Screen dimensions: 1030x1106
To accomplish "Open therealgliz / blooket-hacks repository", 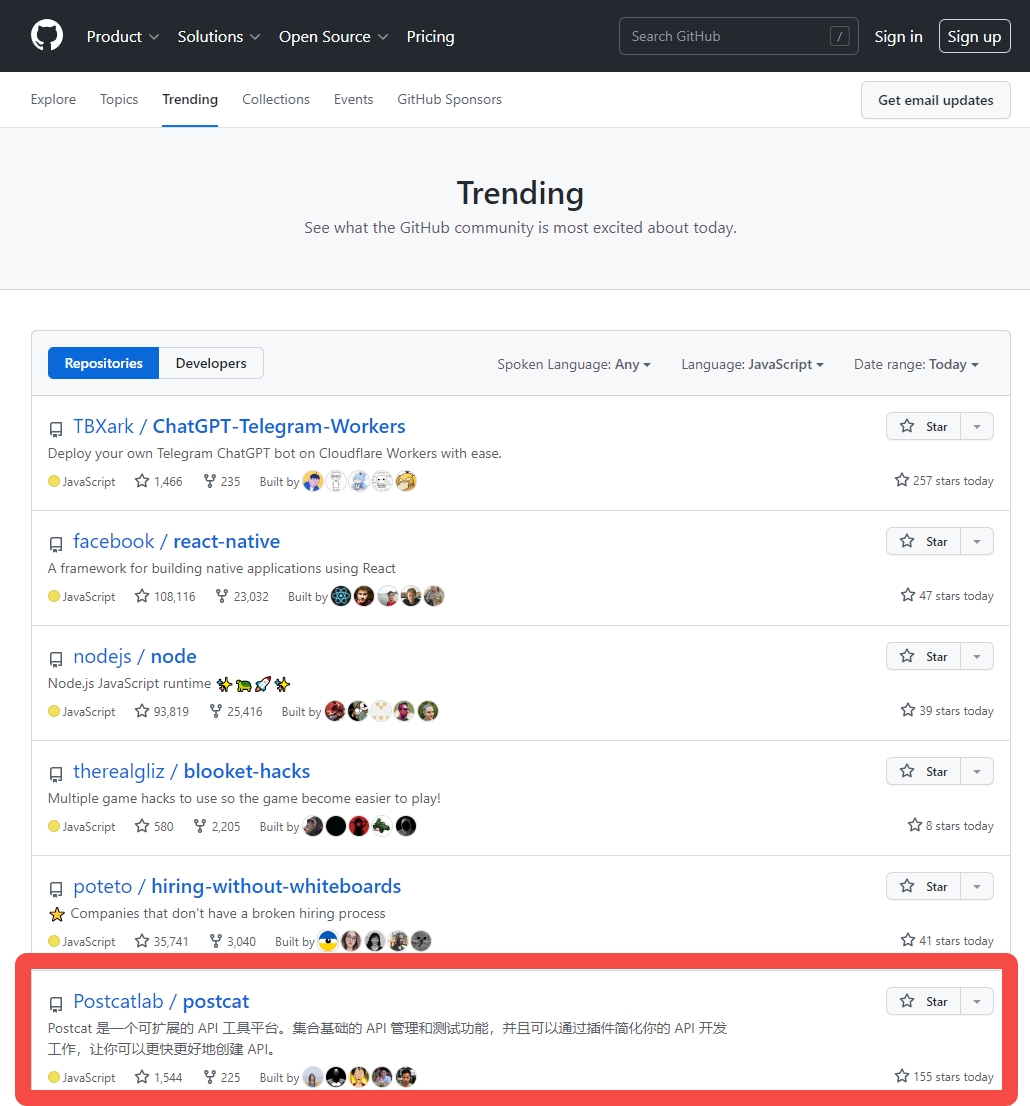I will click(192, 772).
